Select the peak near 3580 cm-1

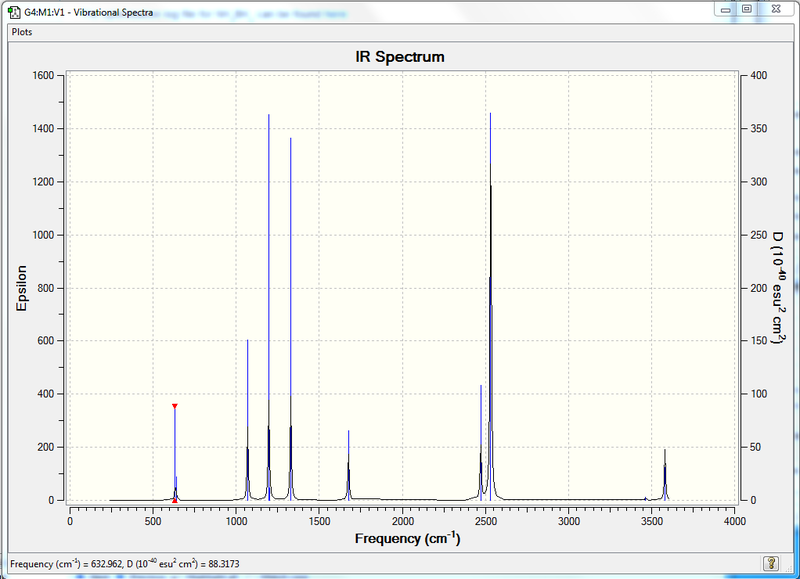665,474
